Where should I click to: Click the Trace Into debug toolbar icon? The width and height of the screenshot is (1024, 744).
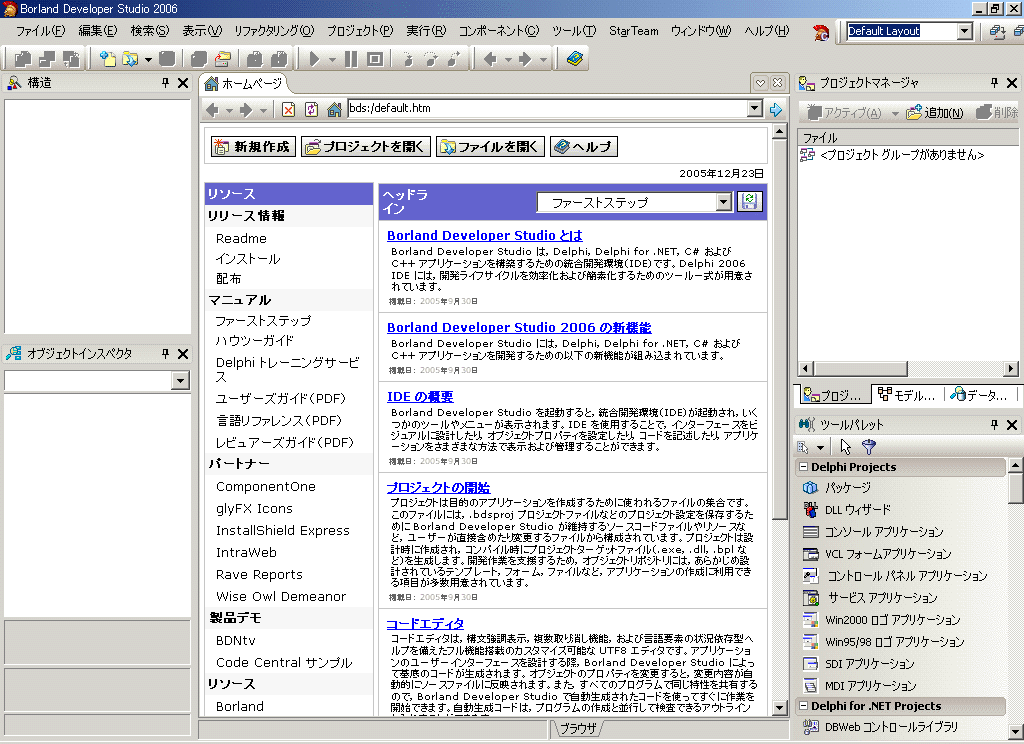tap(408, 59)
